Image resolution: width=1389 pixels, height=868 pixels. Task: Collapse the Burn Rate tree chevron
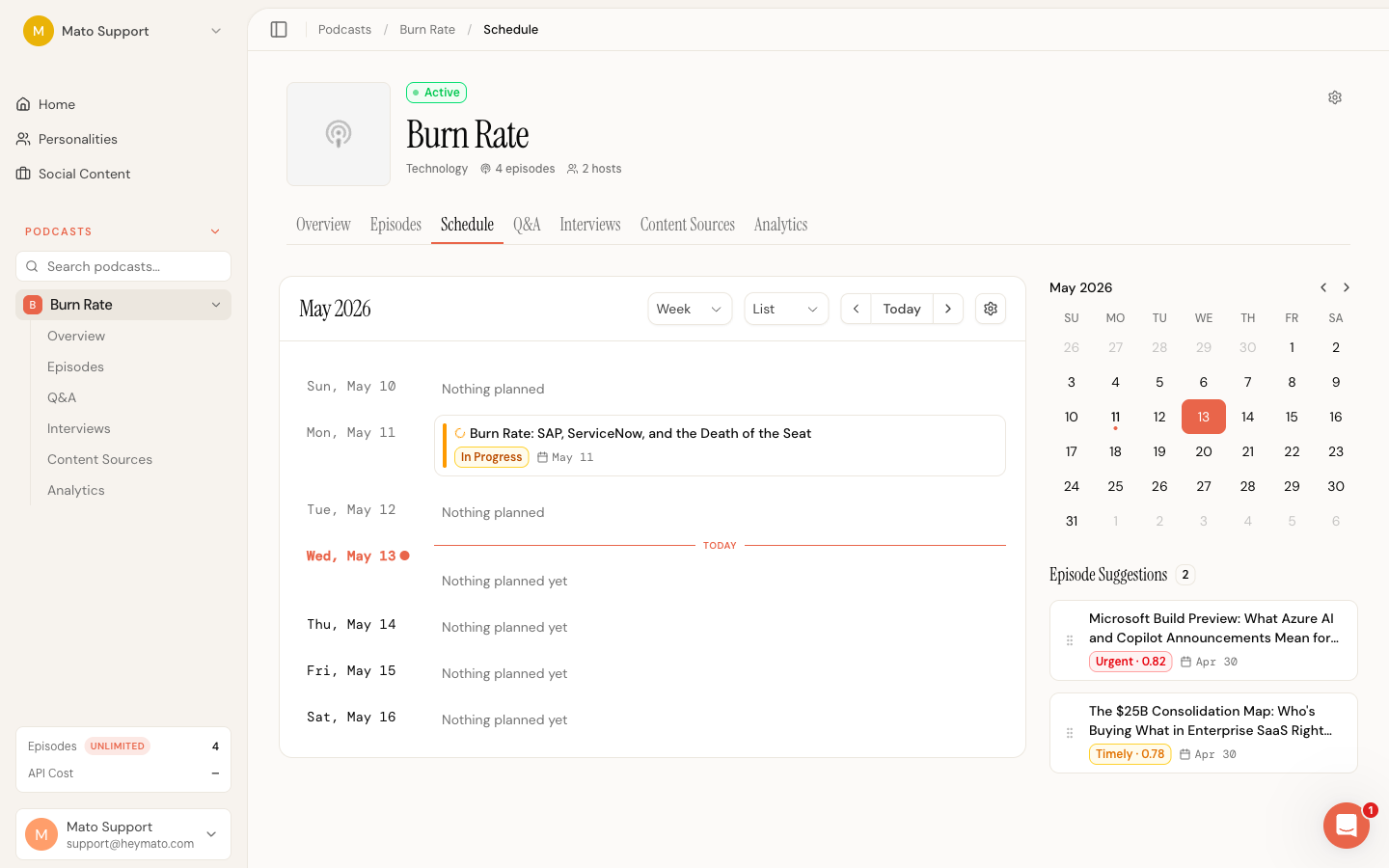click(216, 305)
